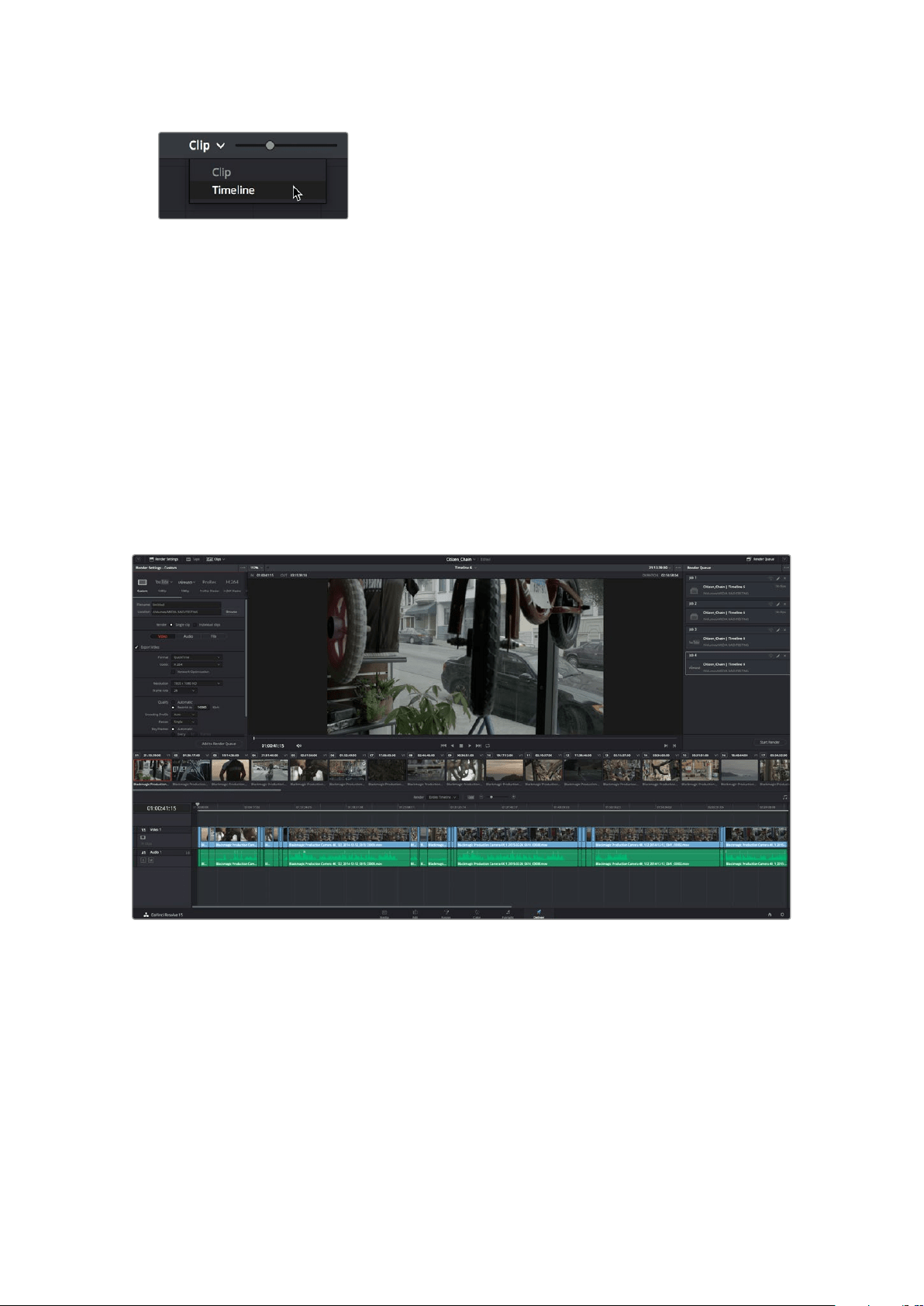Open the viewer zoom percentage dropdown
Screen dimensions: 924x1306
click(255, 567)
